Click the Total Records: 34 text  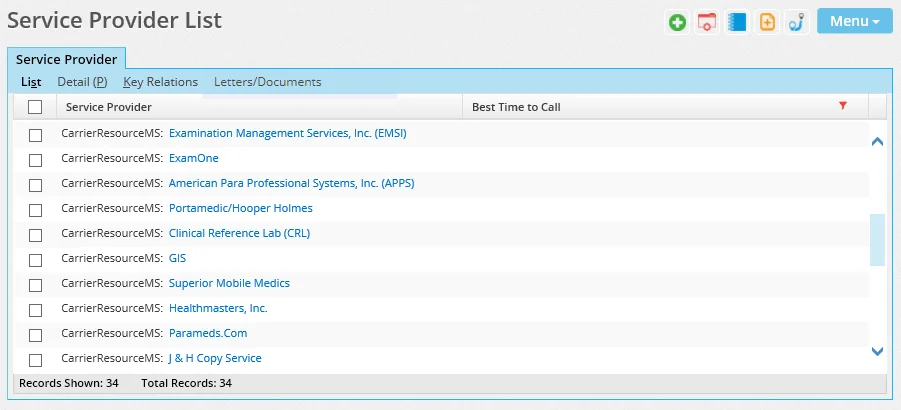point(187,383)
